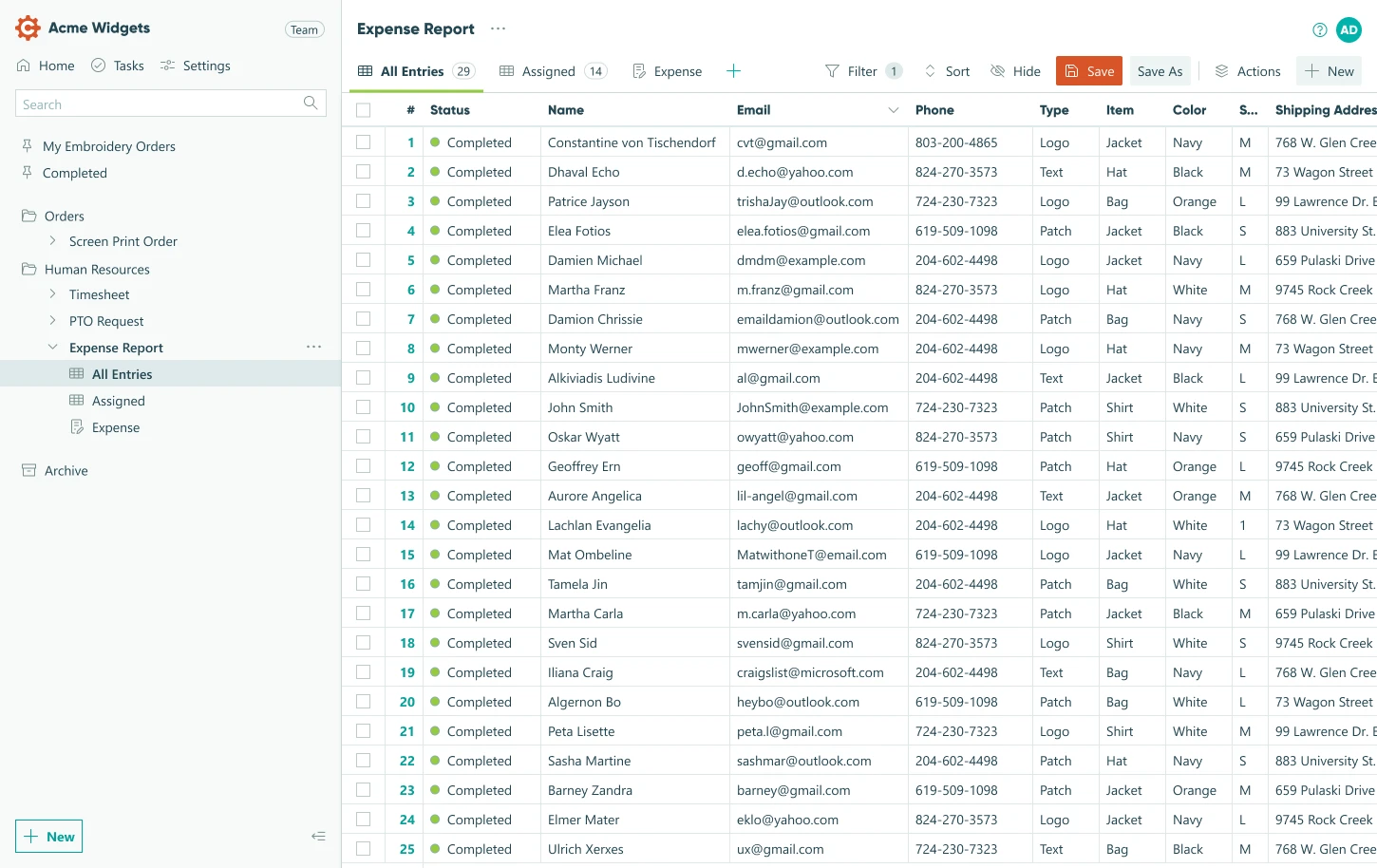Click the Save As button

click(1160, 71)
